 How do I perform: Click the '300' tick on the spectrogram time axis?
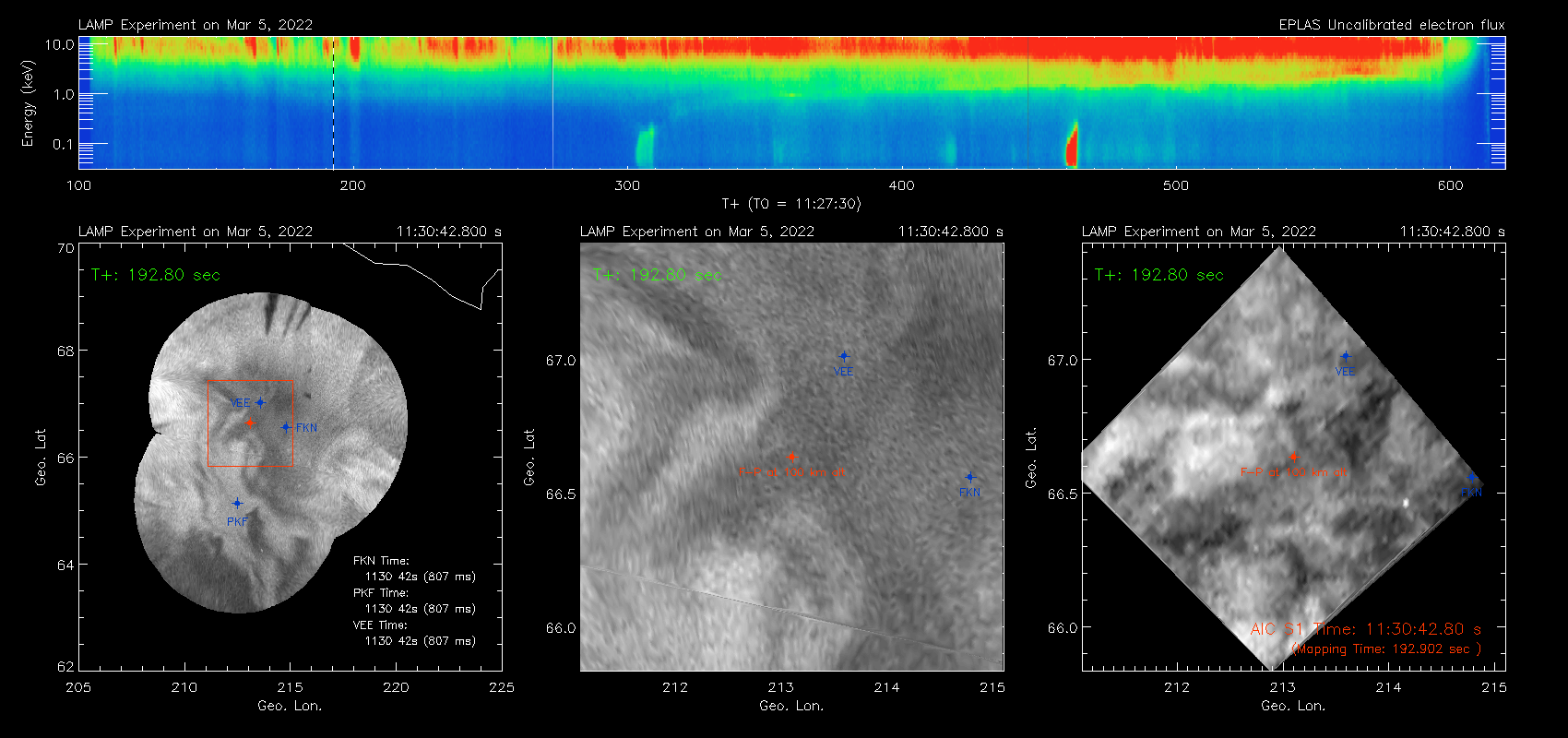[x=627, y=185]
